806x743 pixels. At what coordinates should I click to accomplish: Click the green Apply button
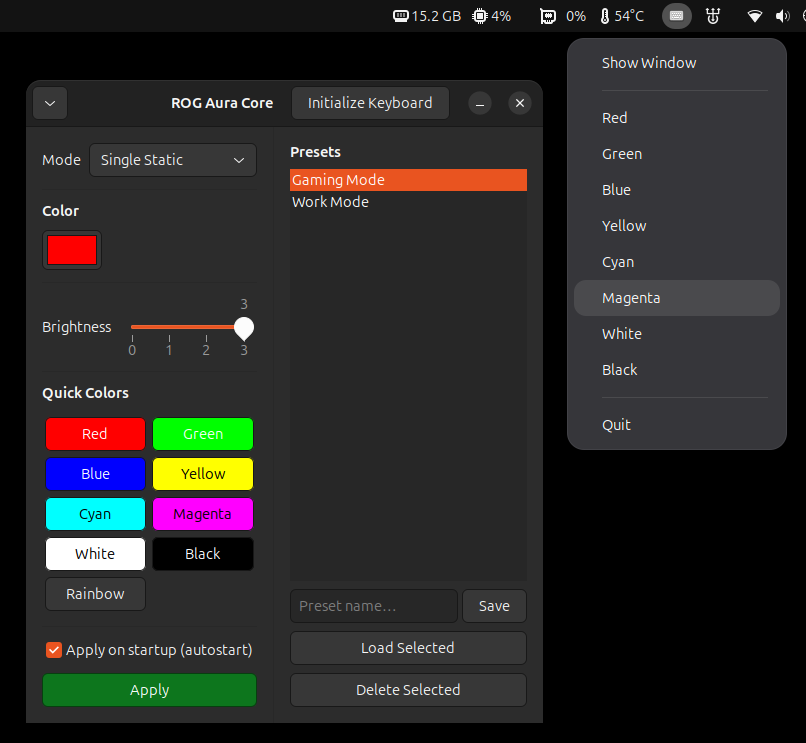coord(149,690)
